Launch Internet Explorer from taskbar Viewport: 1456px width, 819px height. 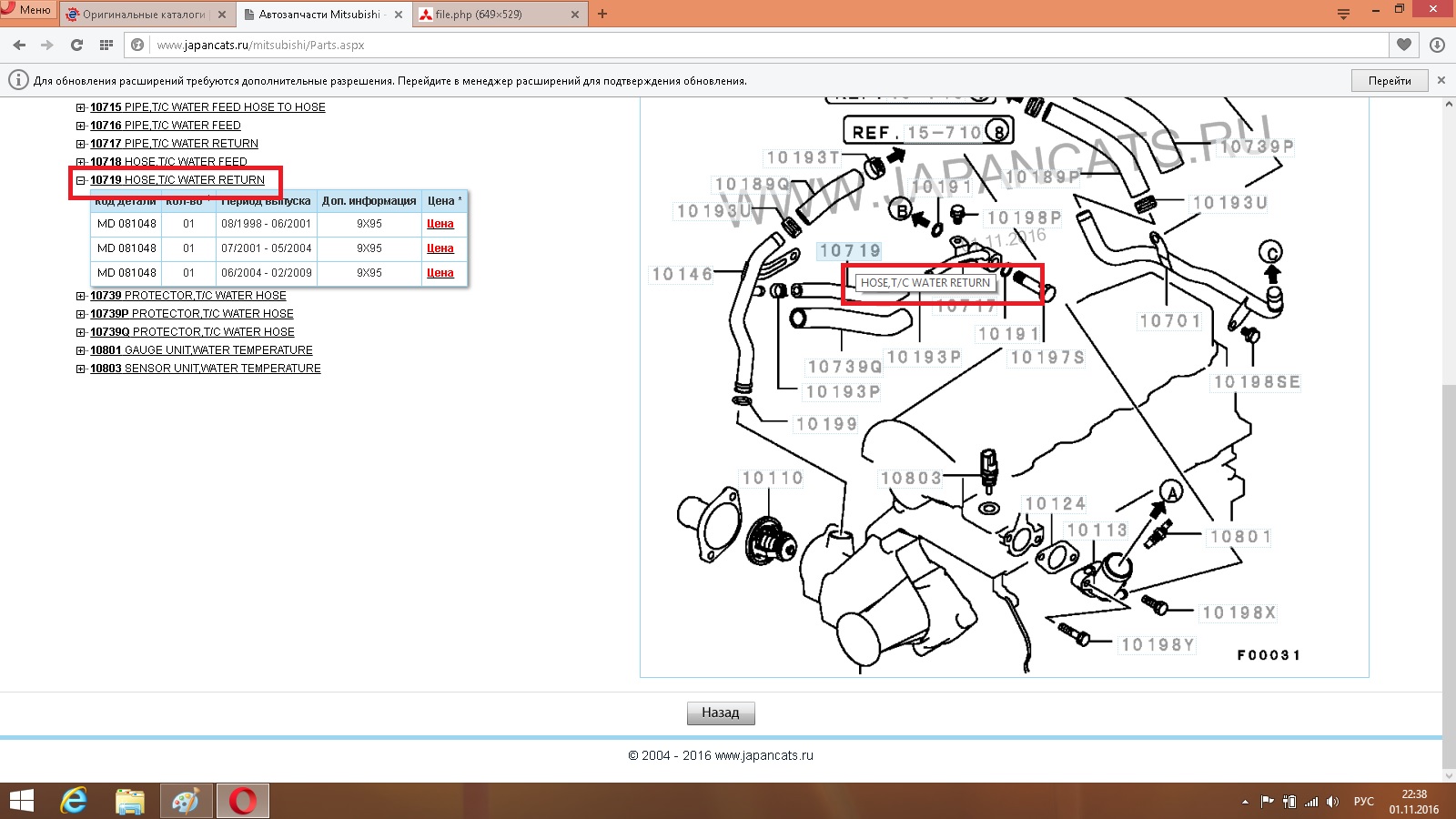74,801
